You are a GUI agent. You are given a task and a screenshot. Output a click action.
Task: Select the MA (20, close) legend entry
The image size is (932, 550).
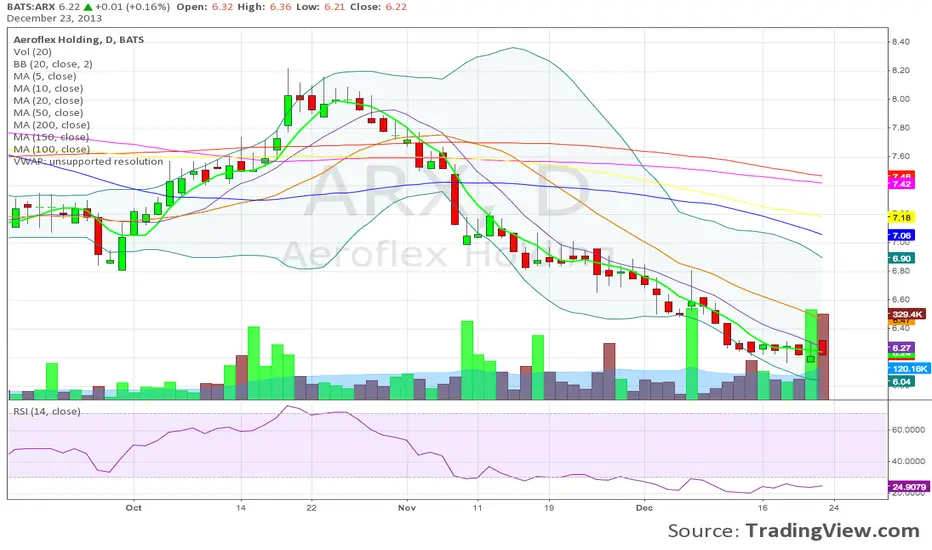(x=48, y=100)
